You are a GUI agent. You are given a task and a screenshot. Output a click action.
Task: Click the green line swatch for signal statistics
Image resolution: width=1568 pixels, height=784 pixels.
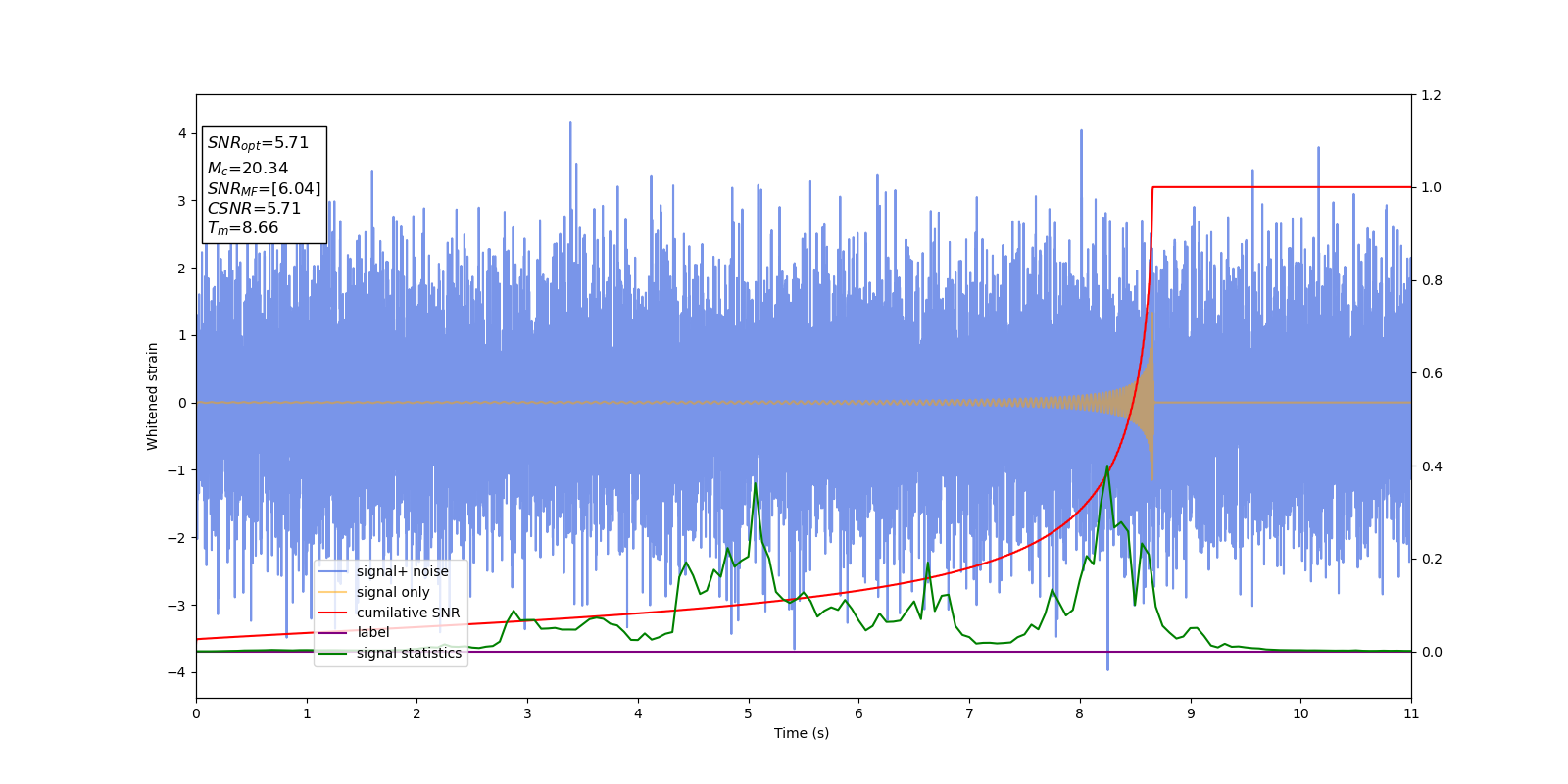333,653
